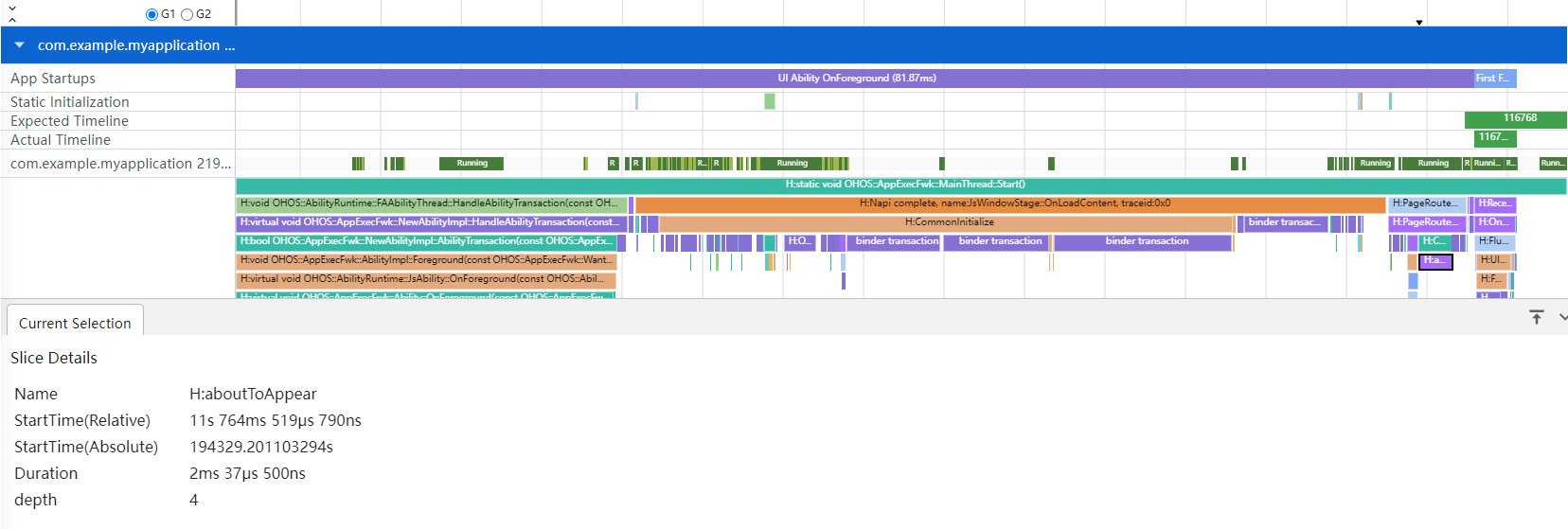Collapse the com.example.myapplication process group
Screen dimensions: 1568x529
pyautogui.click(x=19, y=45)
